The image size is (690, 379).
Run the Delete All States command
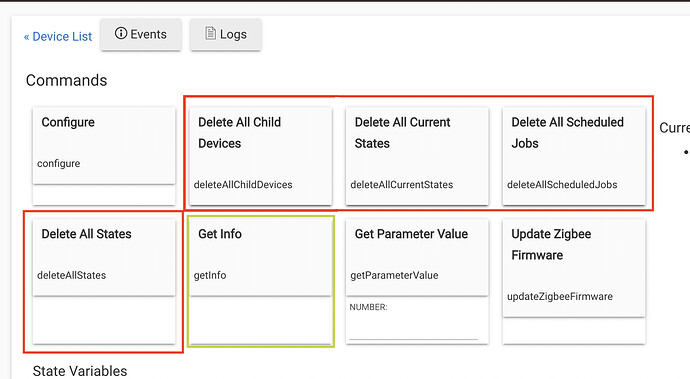coord(104,257)
